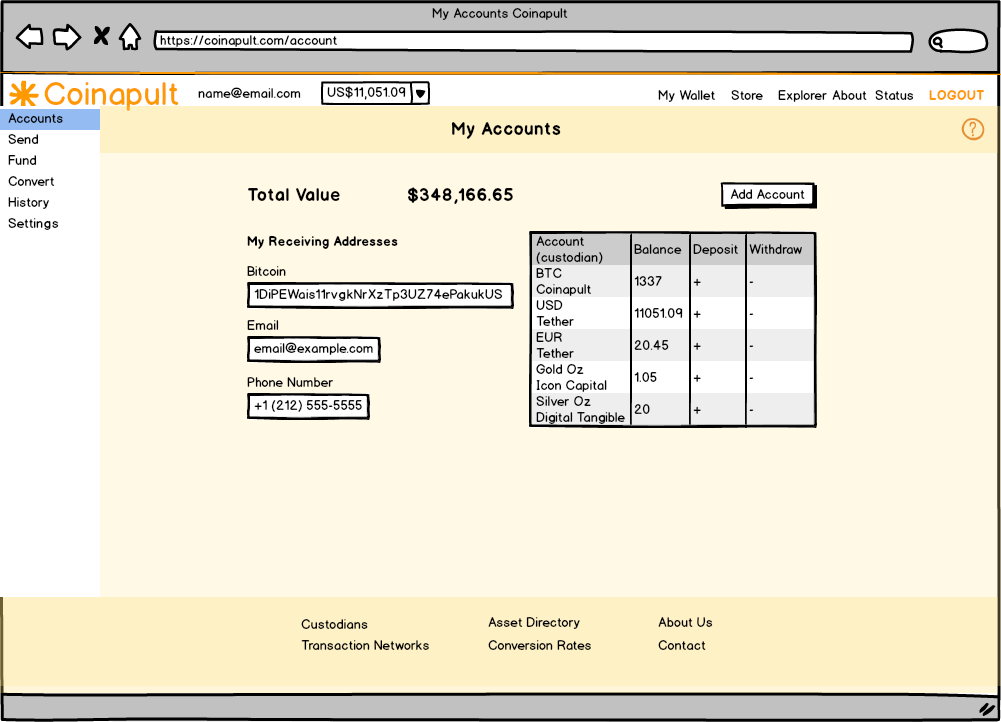Screen dimensions: 1001x722
Task: Open History in the sidebar
Action: (x=29, y=203)
